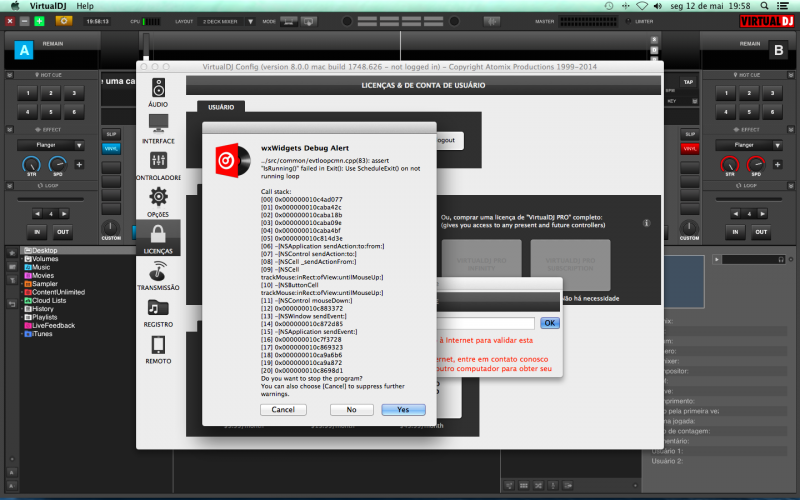Screen dimensions: 800x500
Task: Click OK button in validation dialog
Action: pyautogui.click(x=549, y=323)
